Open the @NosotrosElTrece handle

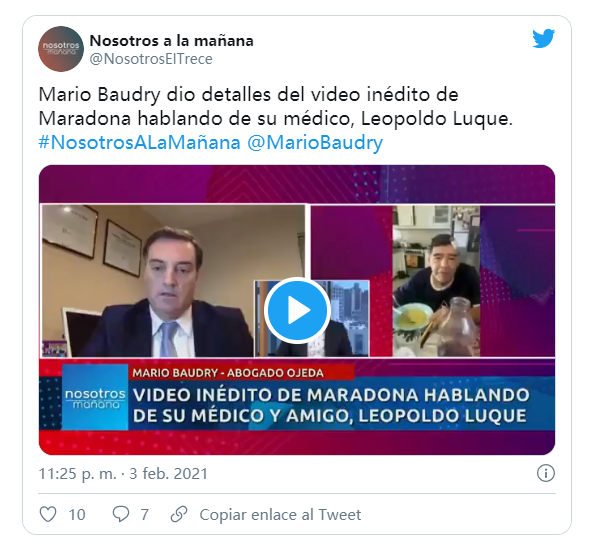tap(151, 59)
